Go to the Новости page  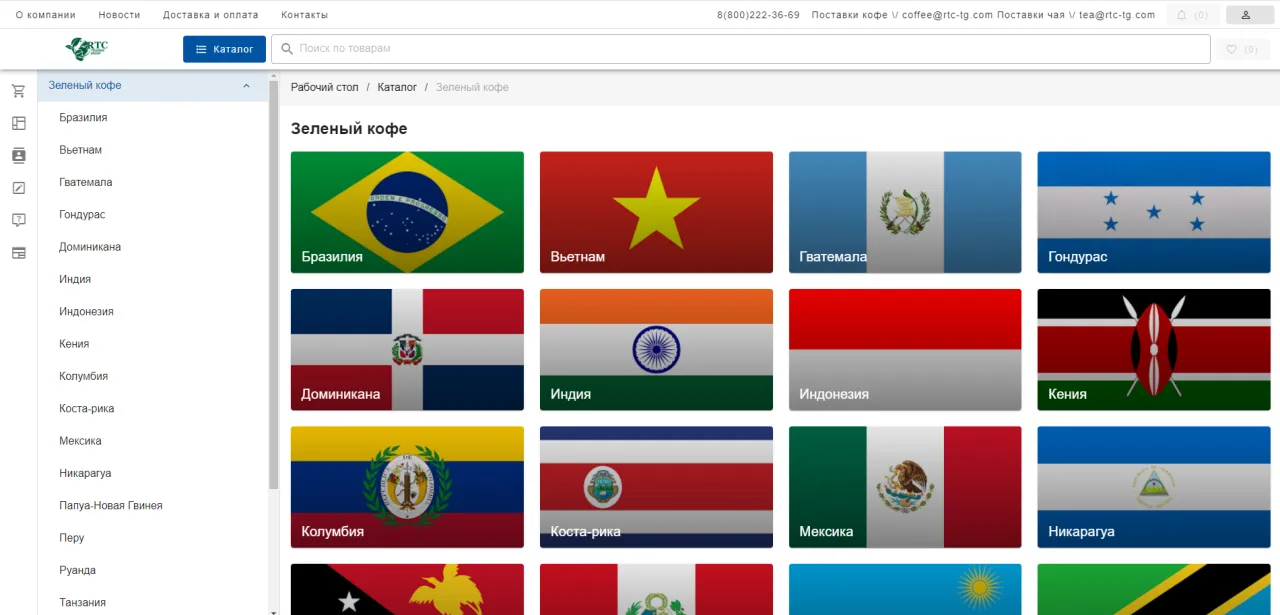point(119,15)
